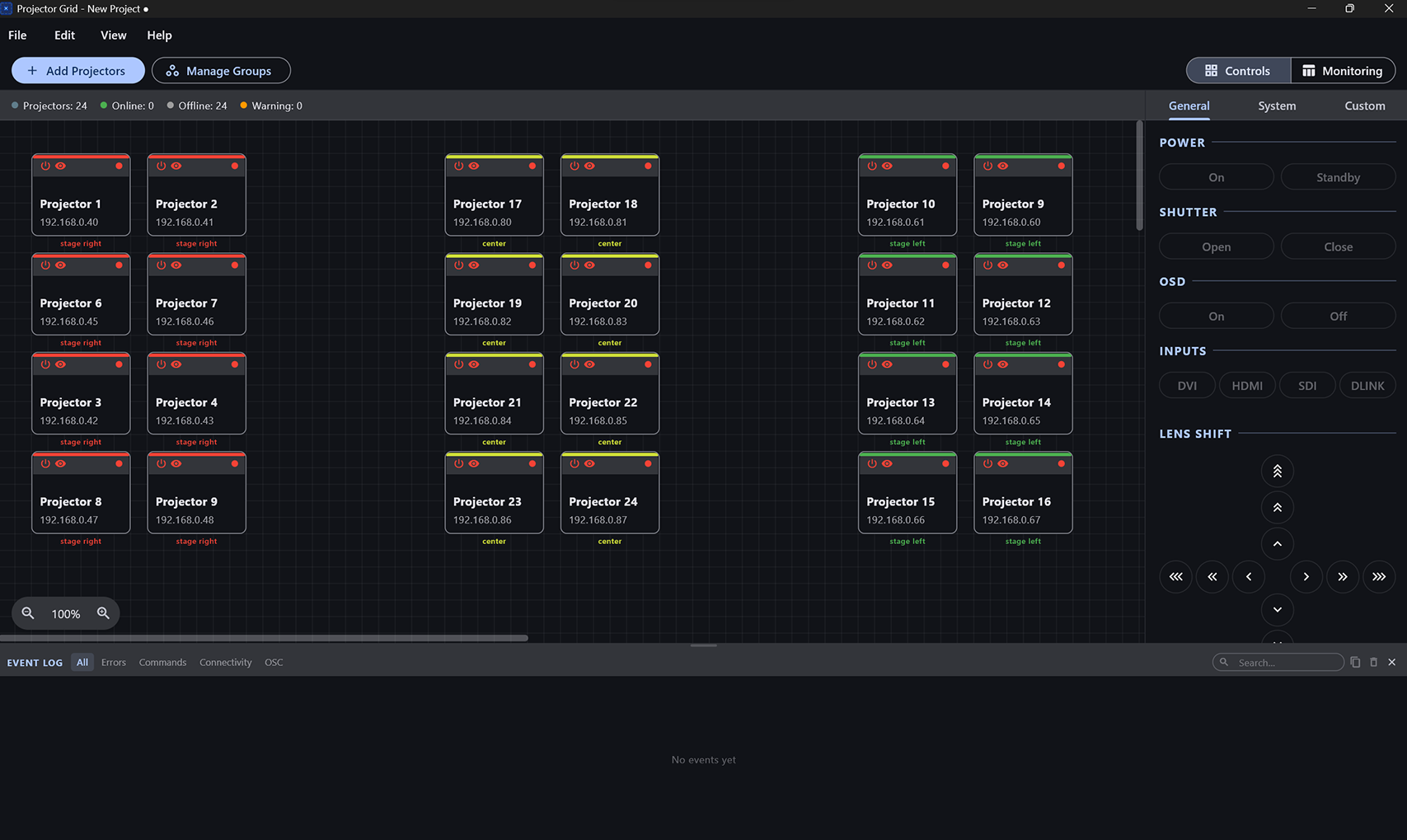This screenshot has height=840, width=1407.
Task: Click power icon on Projector 13 card
Action: (x=872, y=364)
